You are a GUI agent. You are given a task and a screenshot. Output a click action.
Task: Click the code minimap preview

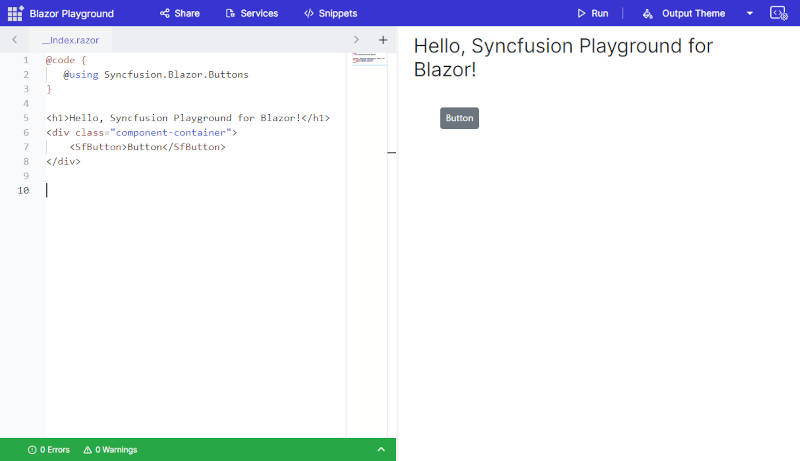pyautogui.click(x=368, y=59)
